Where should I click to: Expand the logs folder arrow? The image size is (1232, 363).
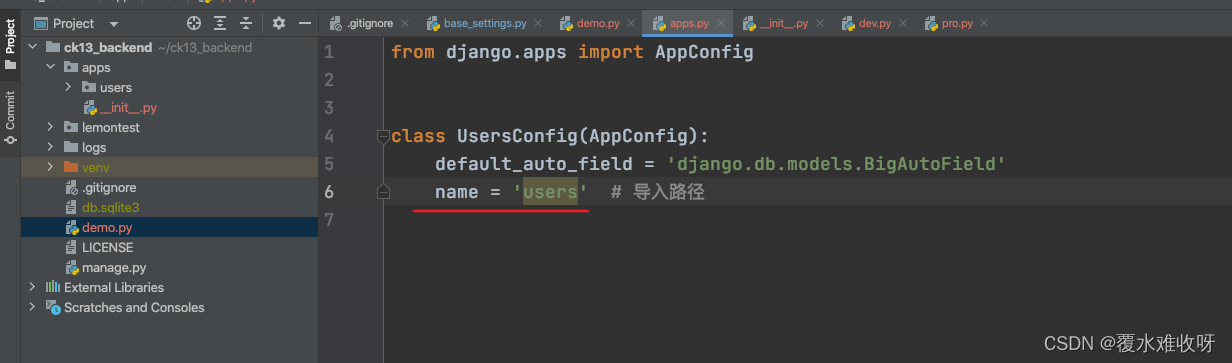pos(51,147)
